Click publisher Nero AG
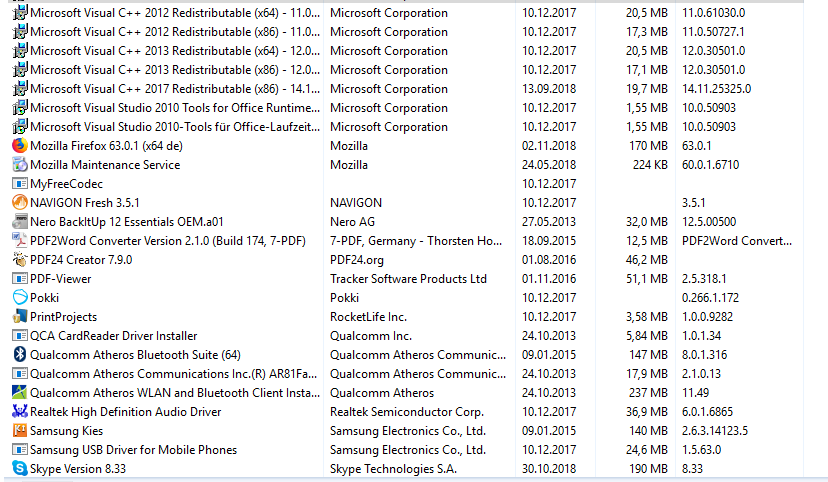The image size is (828, 482). click(x=352, y=222)
